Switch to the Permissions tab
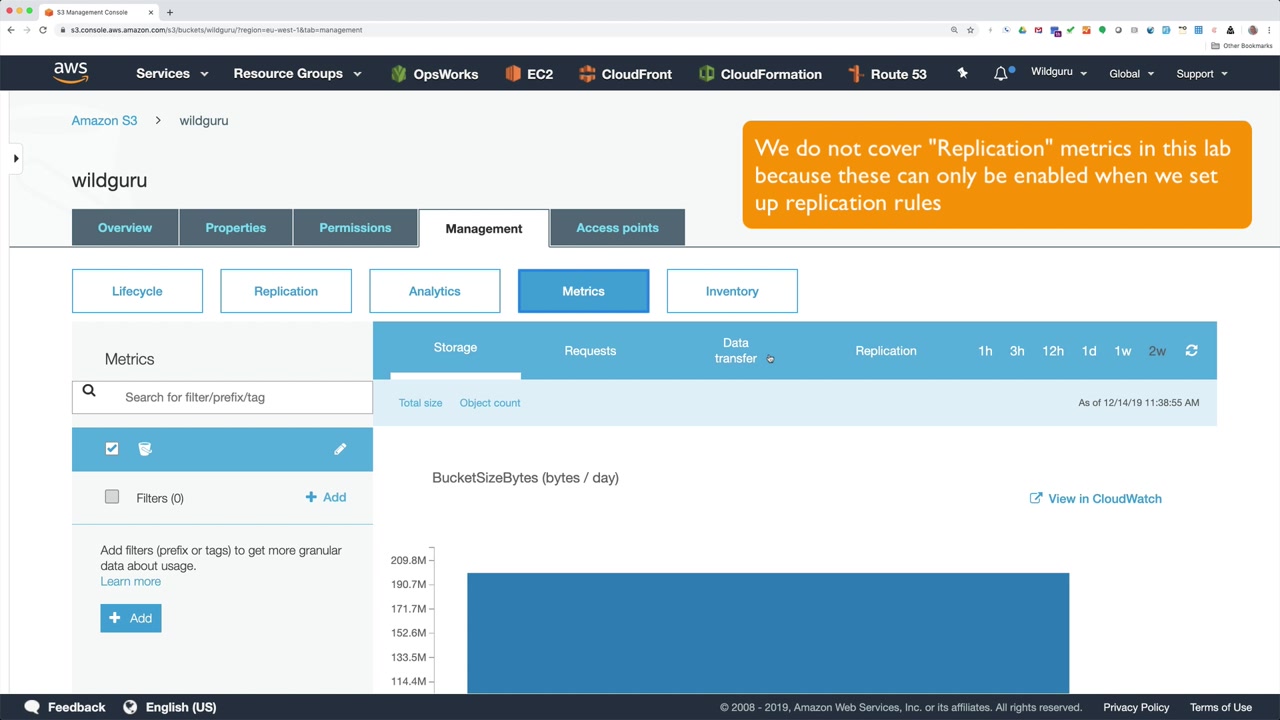The image size is (1280, 720). click(x=355, y=228)
